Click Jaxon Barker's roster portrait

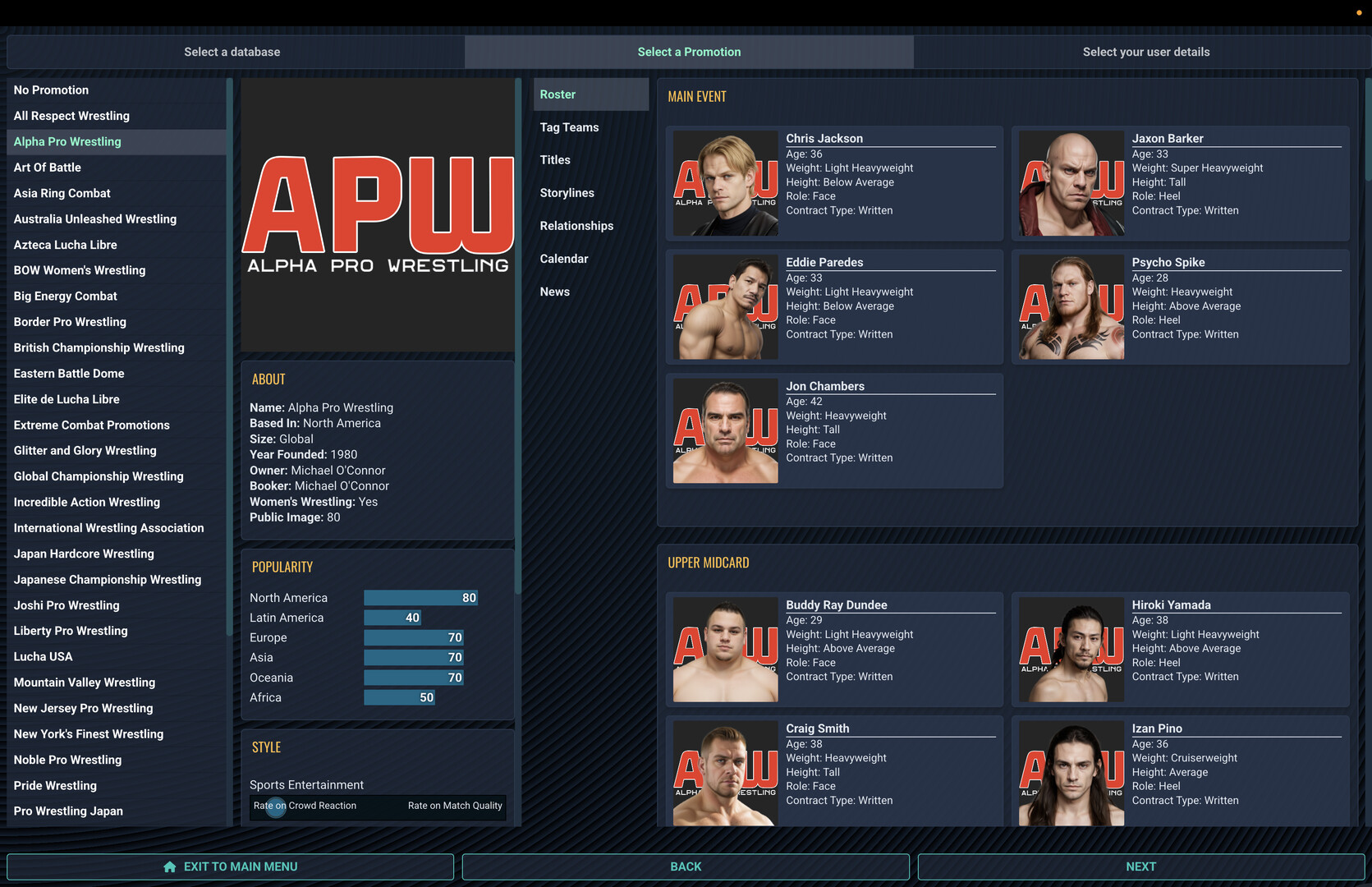[x=1071, y=182]
